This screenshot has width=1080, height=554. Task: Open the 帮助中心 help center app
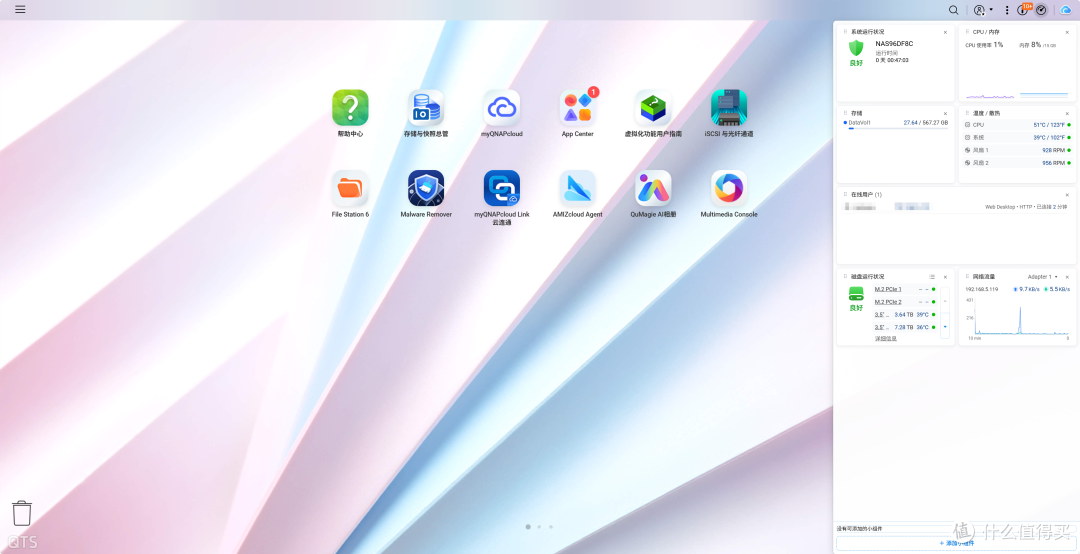click(350, 114)
